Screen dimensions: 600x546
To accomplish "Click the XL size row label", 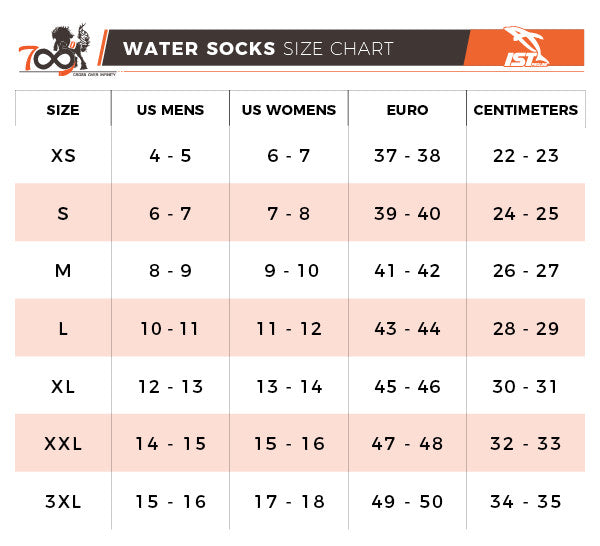I will click(63, 386).
